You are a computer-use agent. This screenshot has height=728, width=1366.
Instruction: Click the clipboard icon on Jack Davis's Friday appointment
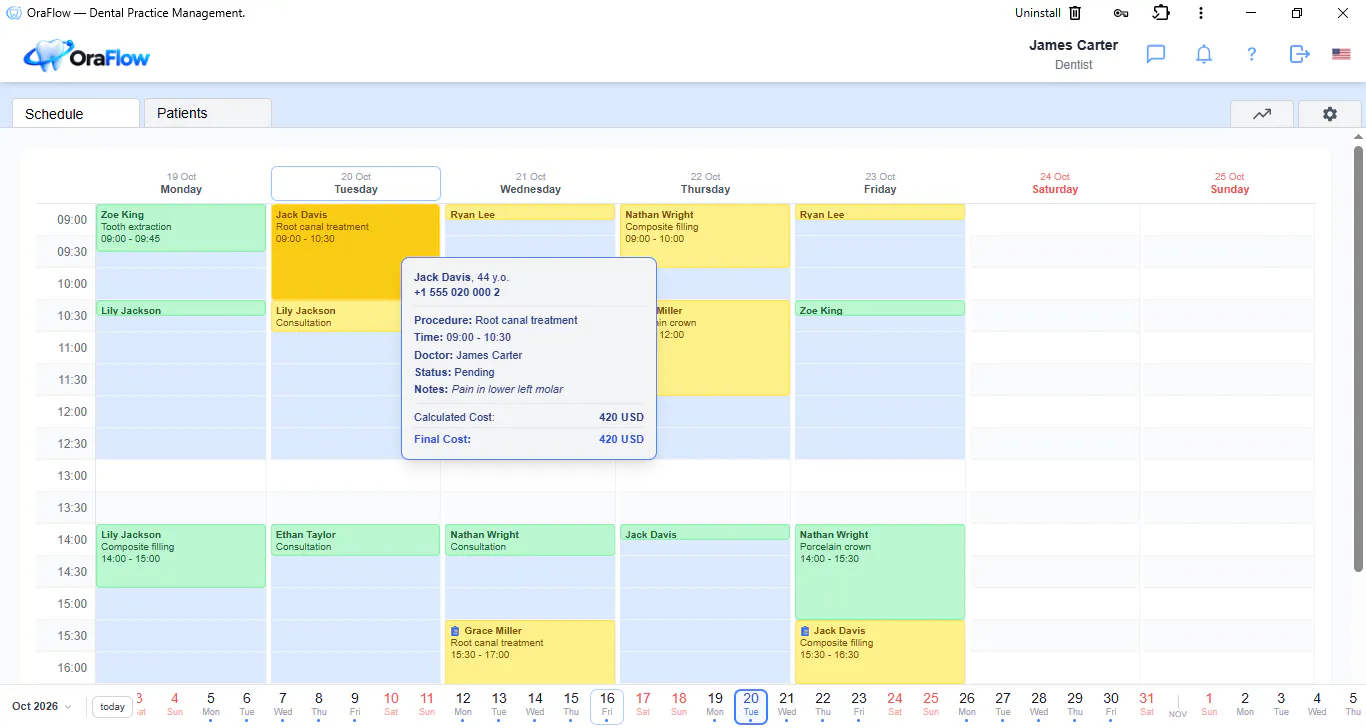[x=804, y=631]
